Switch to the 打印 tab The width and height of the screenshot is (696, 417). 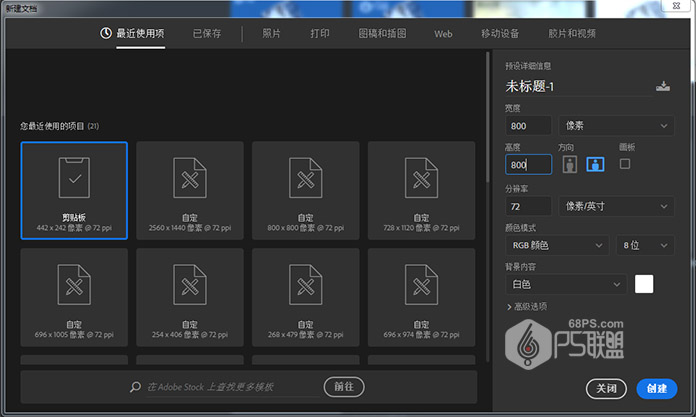(320, 33)
